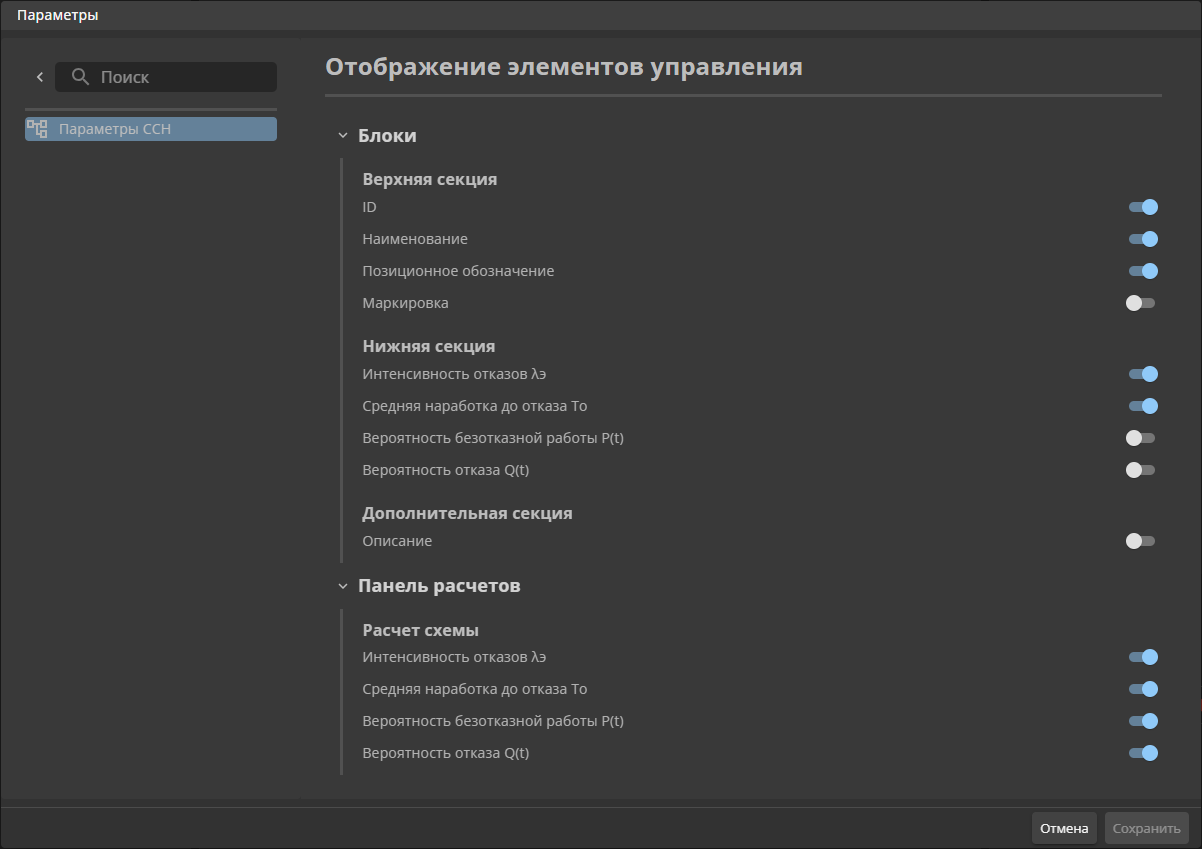Disable Позиционное обозначение switch

click(1143, 271)
